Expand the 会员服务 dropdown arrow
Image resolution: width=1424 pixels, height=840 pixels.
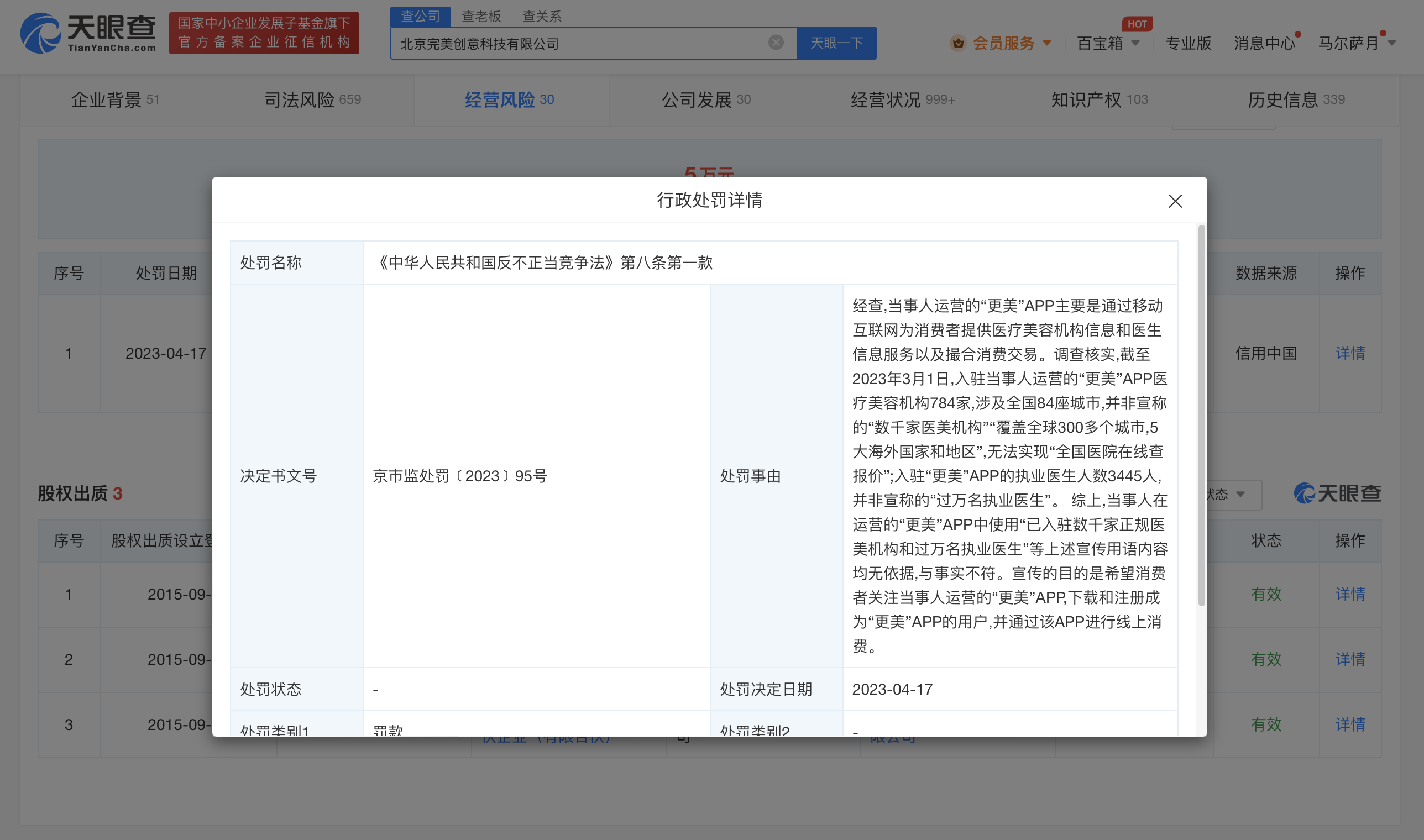tap(1047, 43)
